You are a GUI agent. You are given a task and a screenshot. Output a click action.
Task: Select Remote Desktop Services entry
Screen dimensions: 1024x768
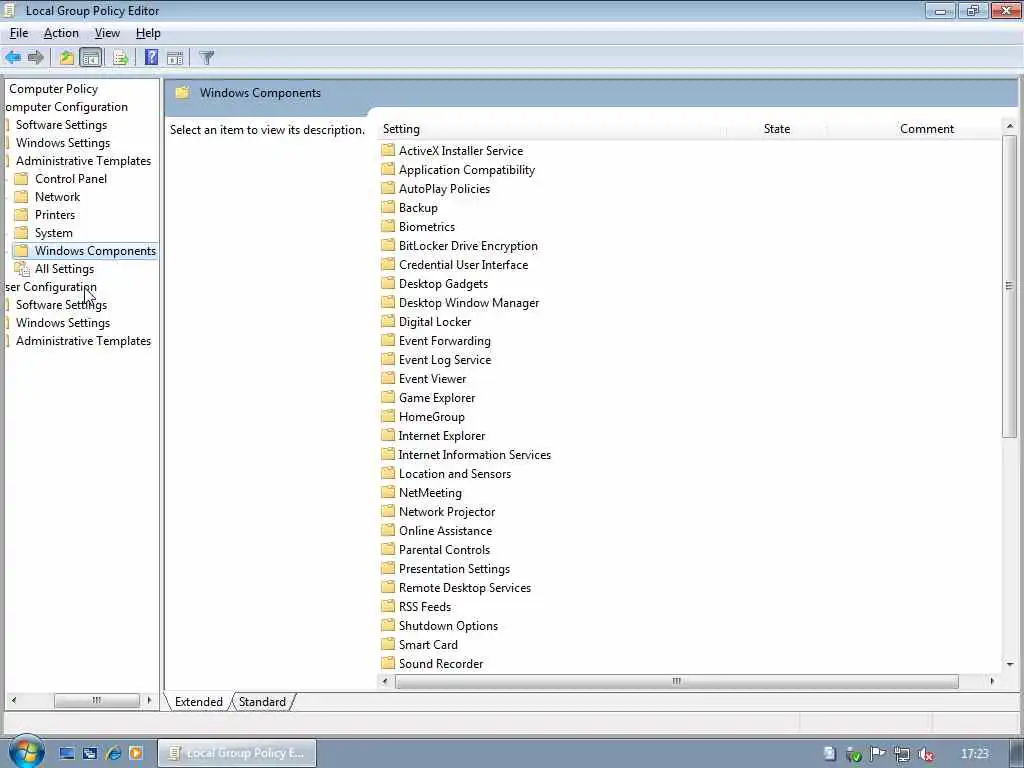coord(464,588)
